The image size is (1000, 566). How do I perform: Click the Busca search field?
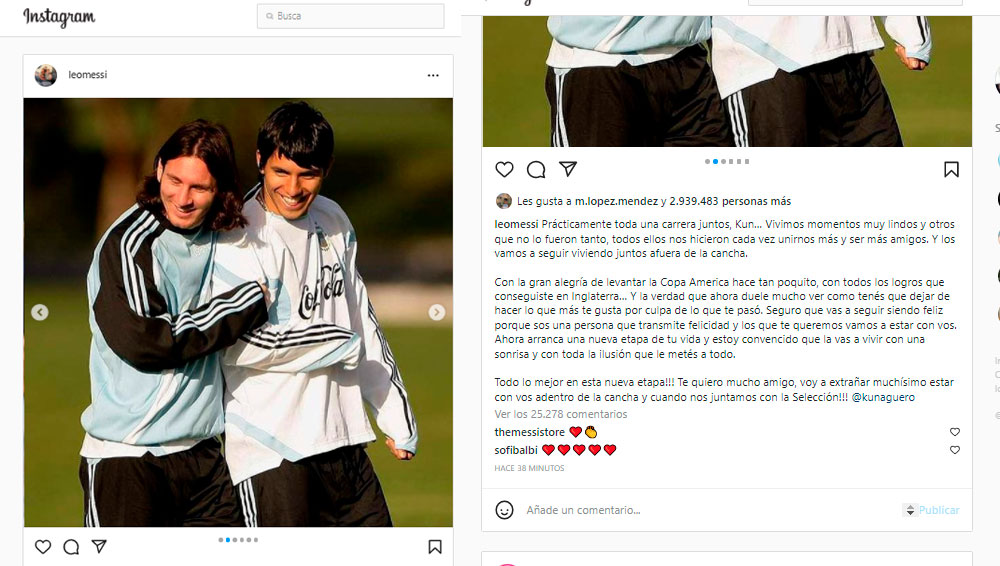(351, 16)
